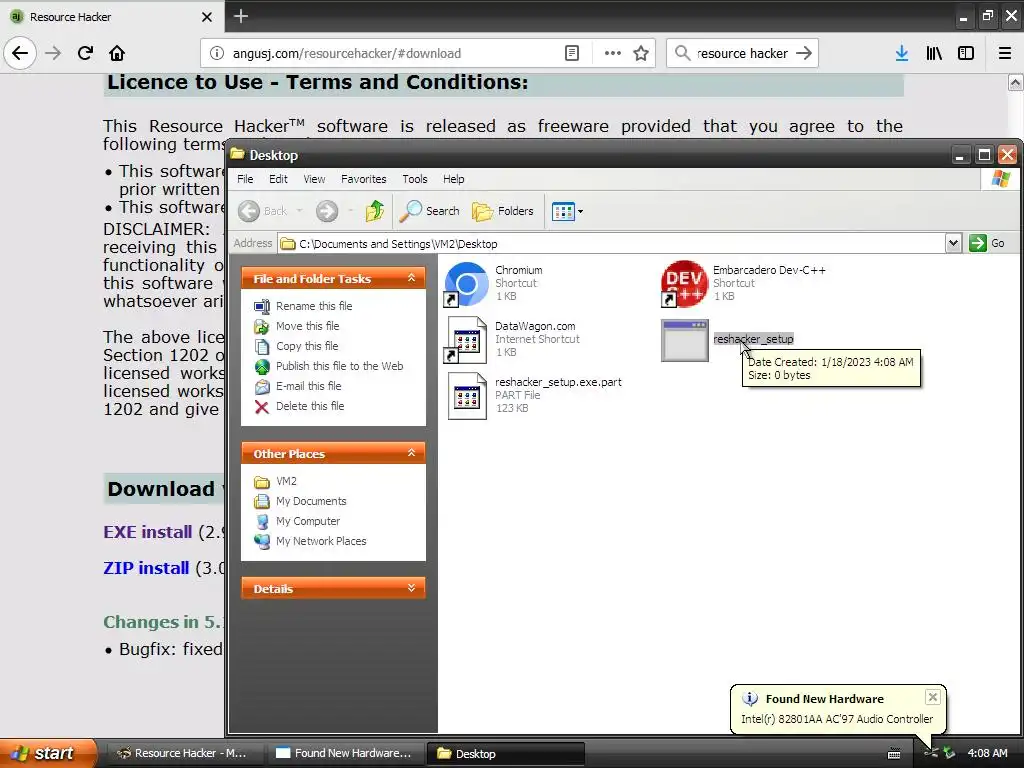
Task: Open page actions three-dot menu
Action: pyautogui.click(x=613, y=54)
